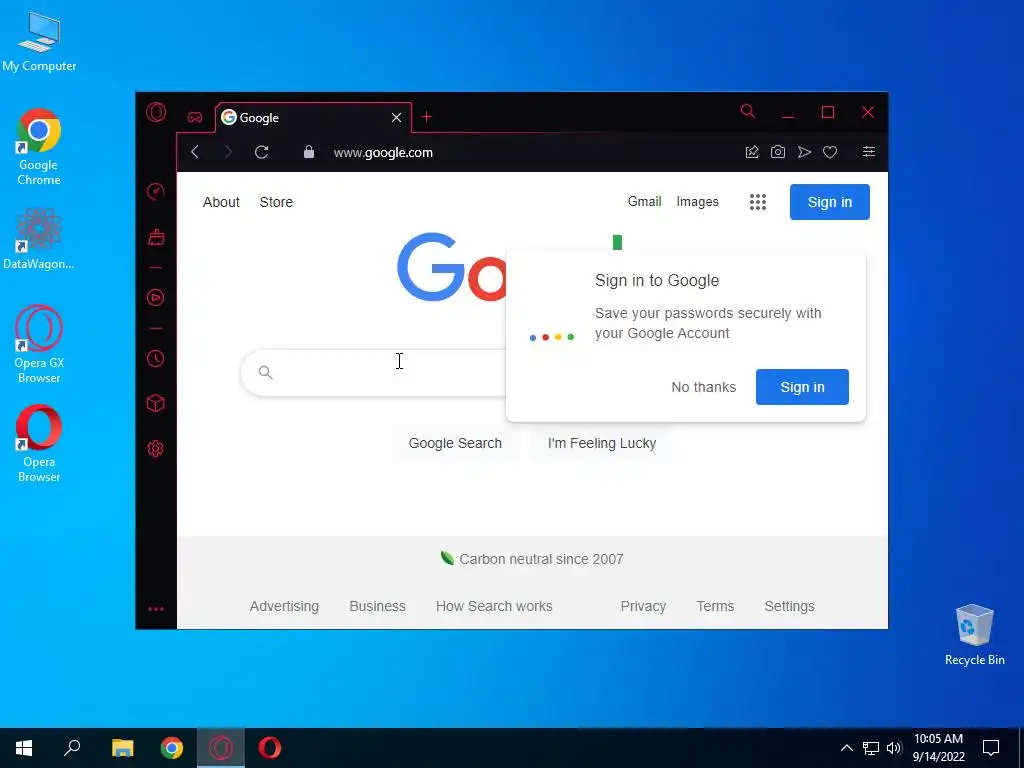Open Business footer link
The width and height of the screenshot is (1024, 768).
(x=377, y=606)
